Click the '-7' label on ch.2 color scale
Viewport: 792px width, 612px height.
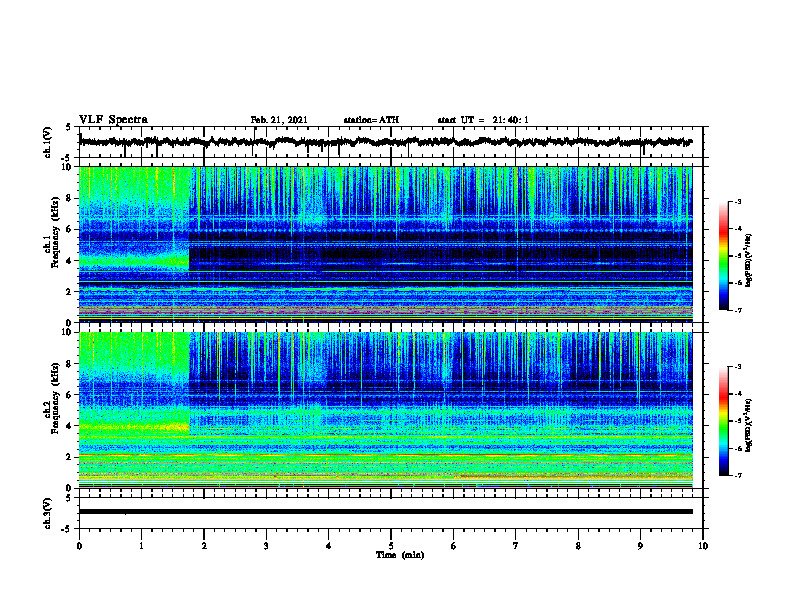(737, 476)
